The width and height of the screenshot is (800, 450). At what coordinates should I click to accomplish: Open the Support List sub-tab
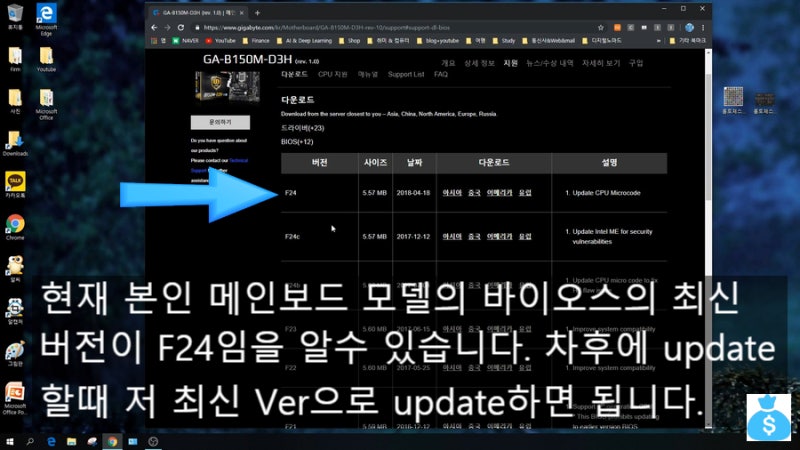tap(406, 74)
